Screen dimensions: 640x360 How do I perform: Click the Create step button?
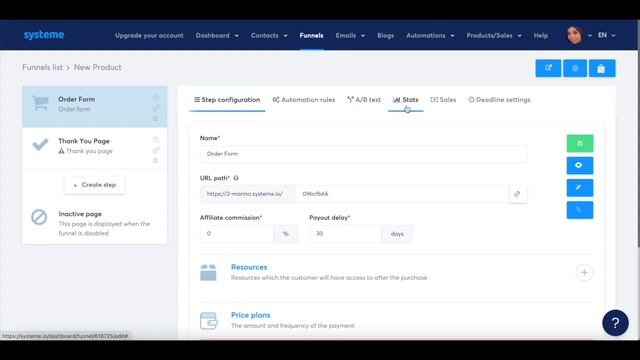coord(94,185)
